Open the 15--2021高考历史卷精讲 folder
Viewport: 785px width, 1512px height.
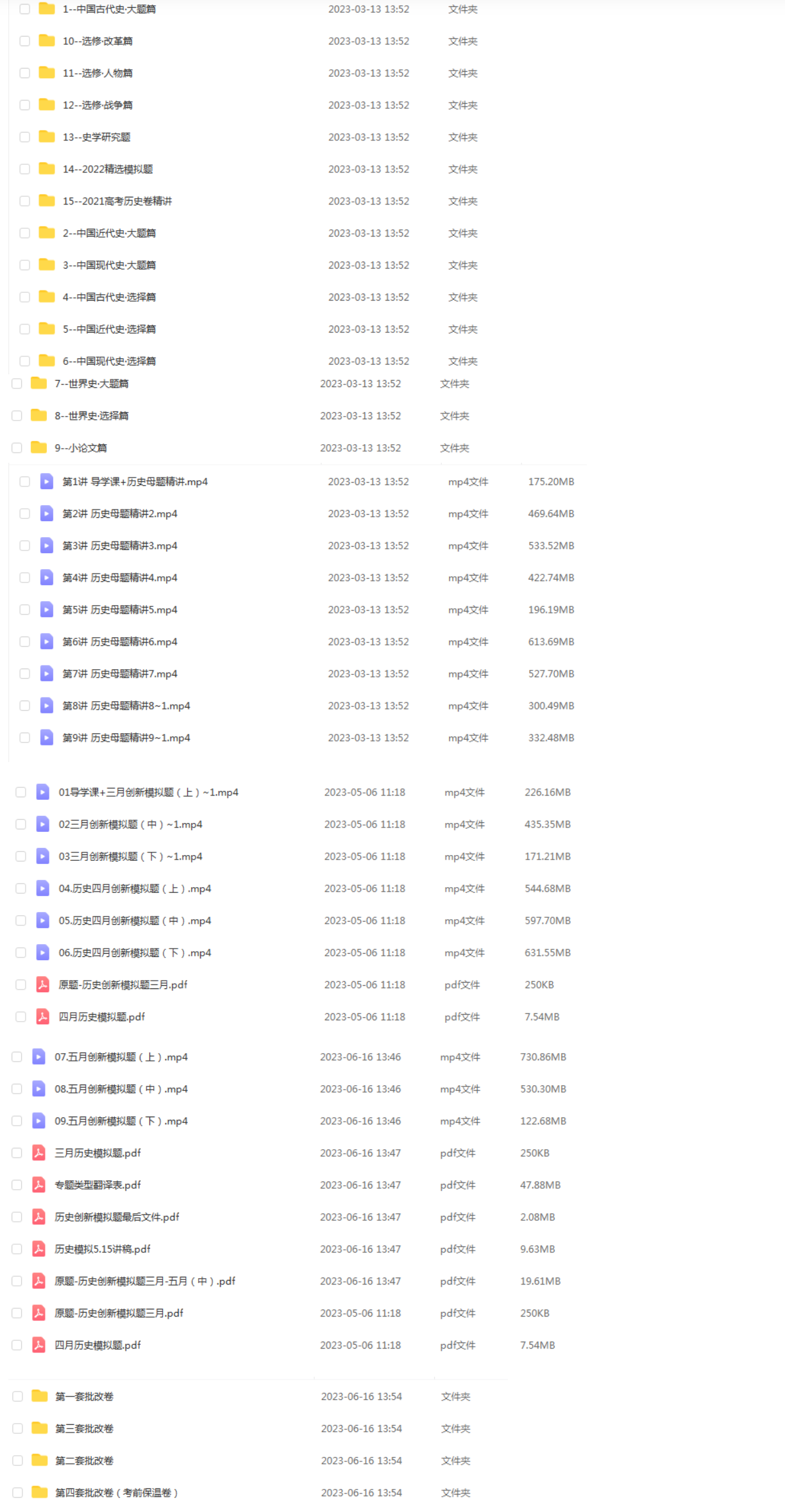tap(117, 201)
